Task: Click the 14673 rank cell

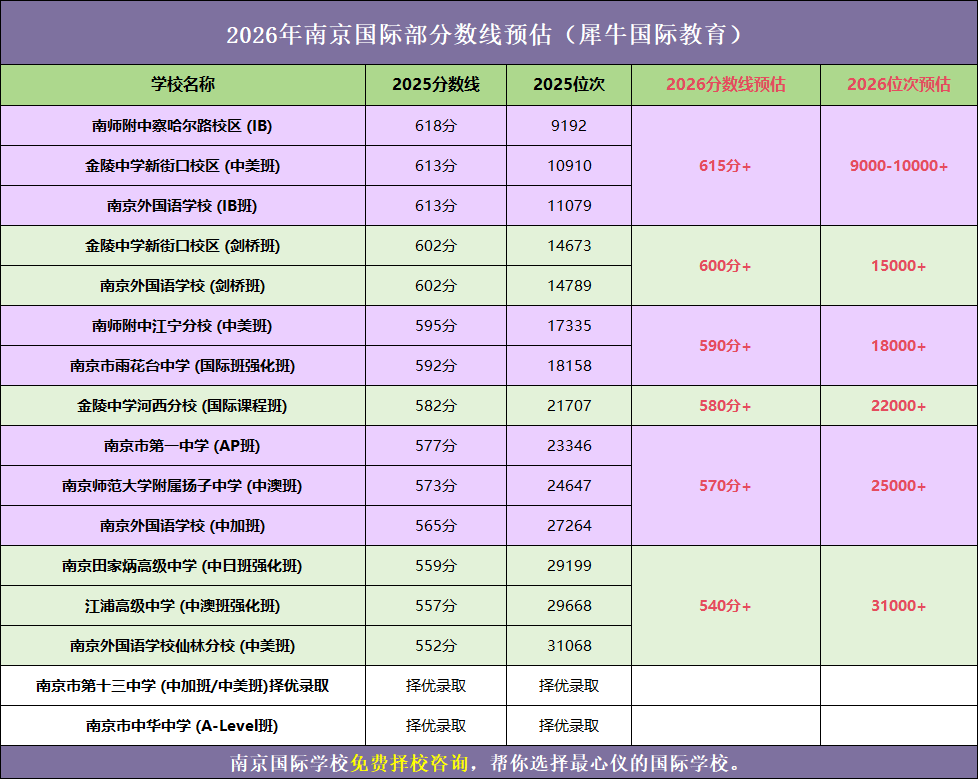Action: click(x=569, y=246)
